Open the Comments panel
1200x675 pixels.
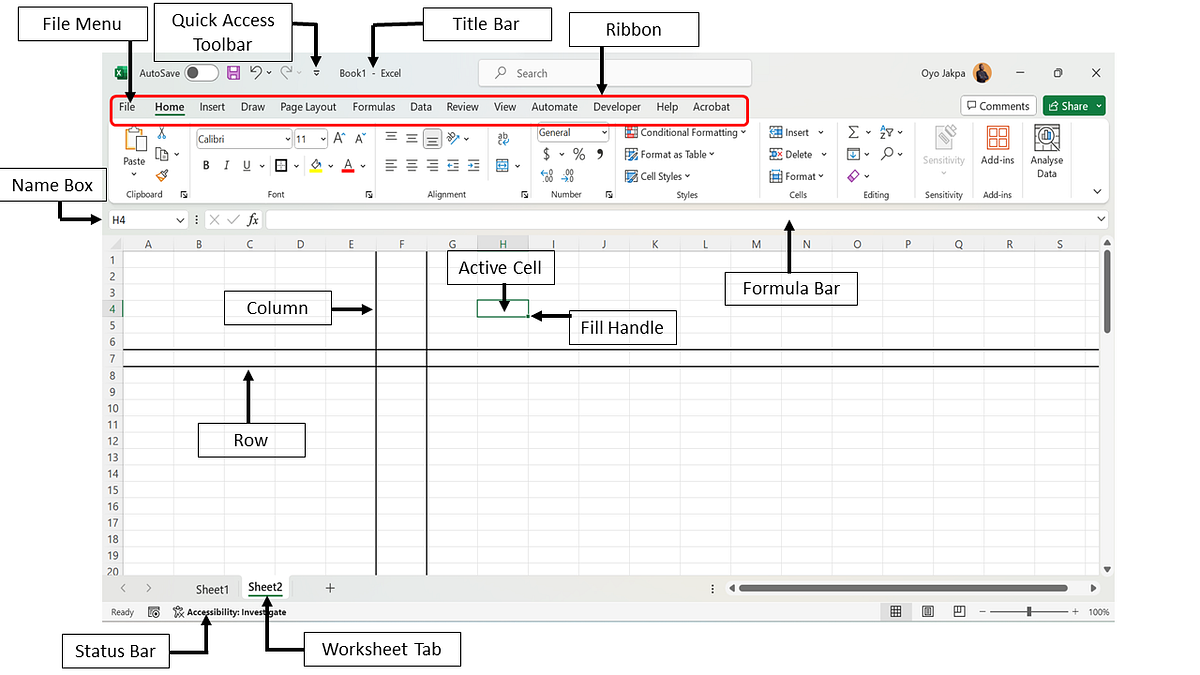pyautogui.click(x=998, y=105)
